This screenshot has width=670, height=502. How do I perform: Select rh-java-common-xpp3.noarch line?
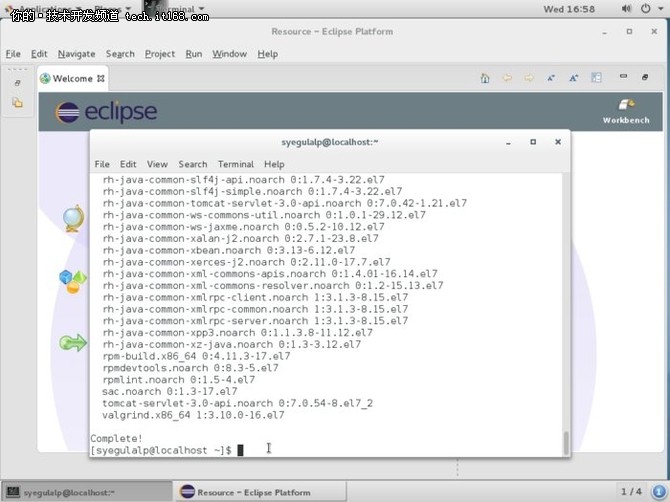[238, 332]
